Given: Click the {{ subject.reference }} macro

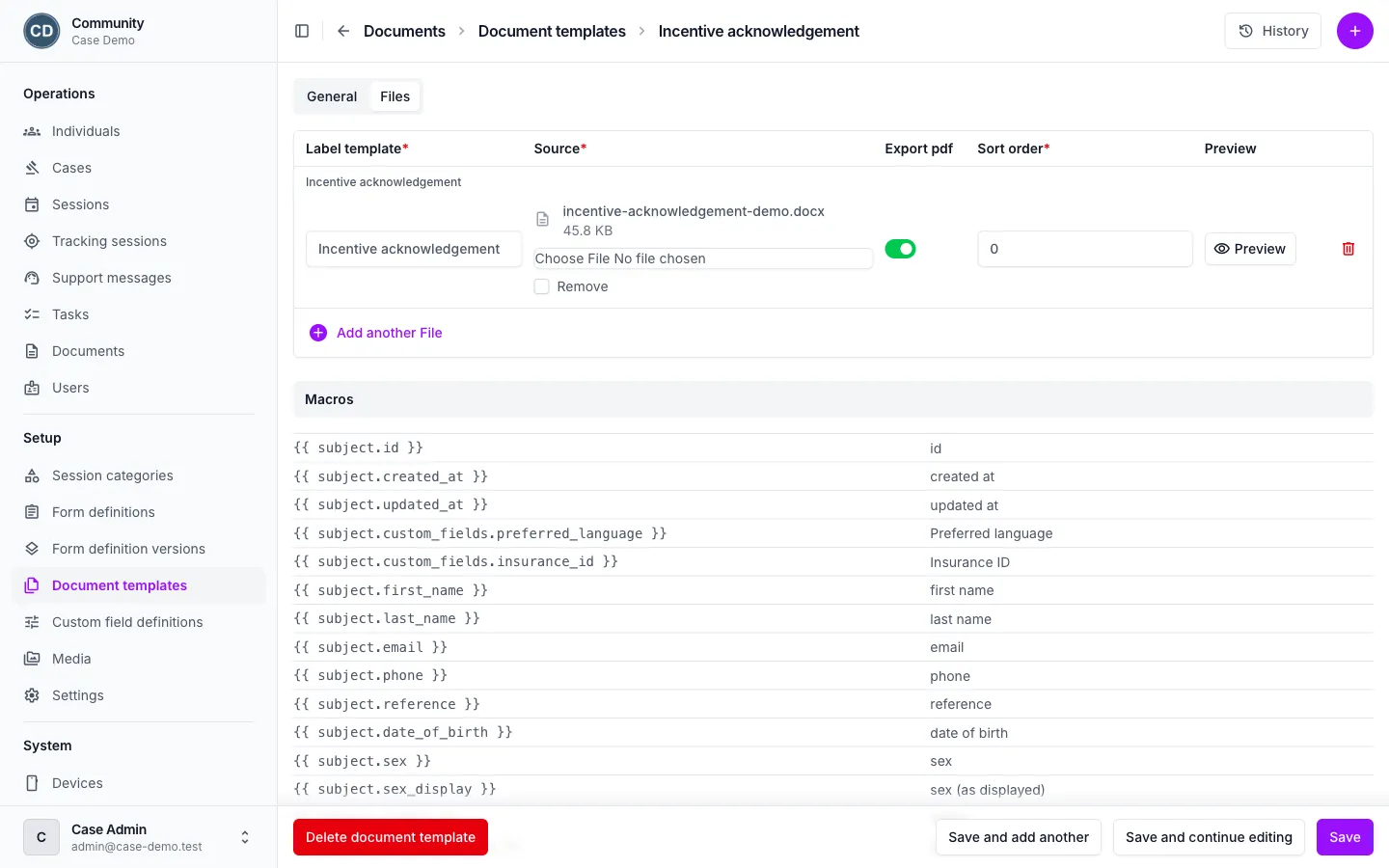Looking at the screenshot, I should point(387,704).
